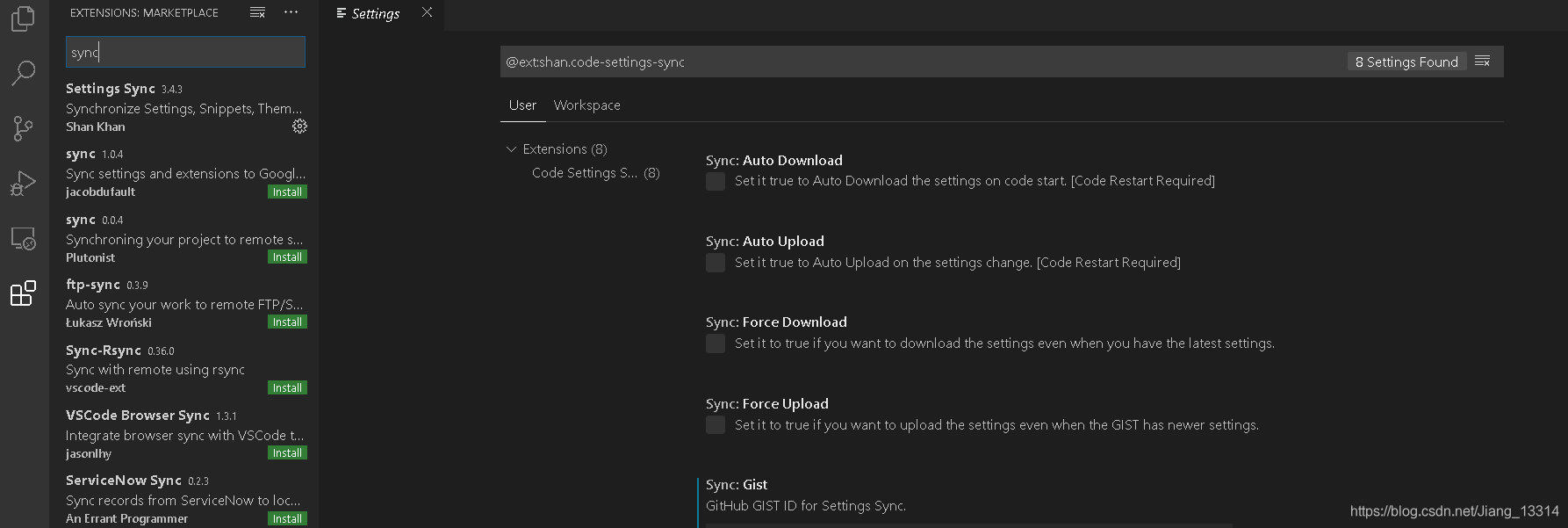
Task: Open VSCode Browser Sync entry title
Action: click(x=138, y=416)
